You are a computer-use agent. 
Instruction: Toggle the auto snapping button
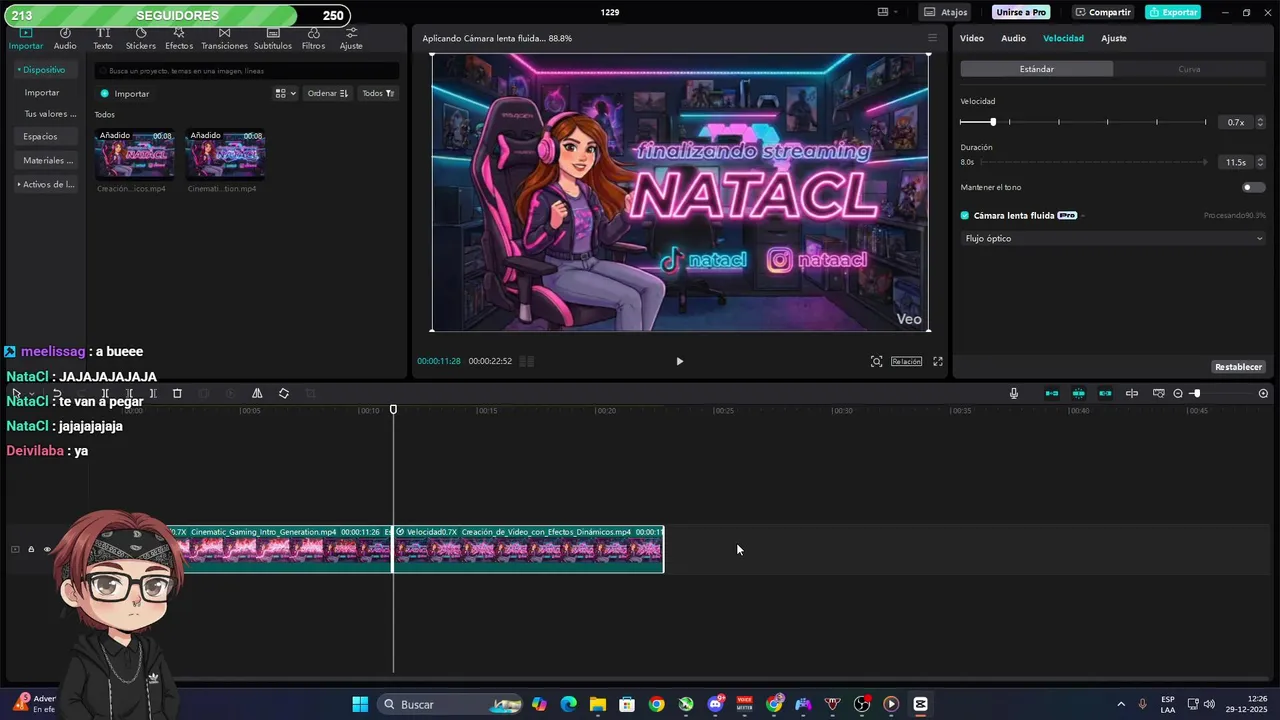[1079, 394]
